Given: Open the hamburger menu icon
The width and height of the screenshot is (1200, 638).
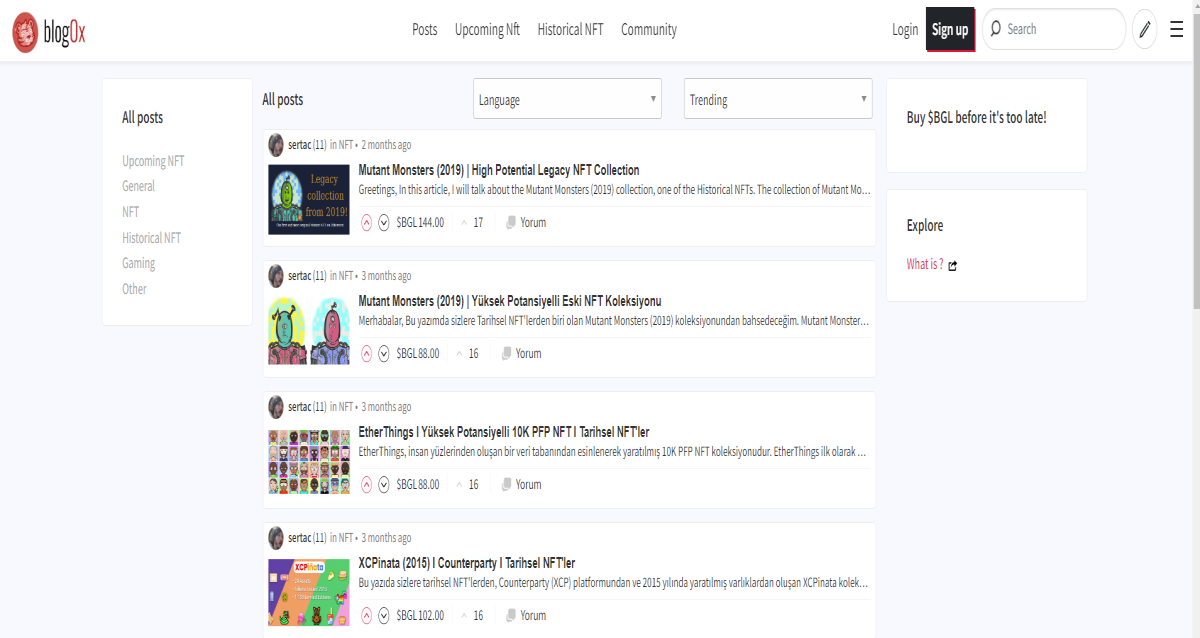Looking at the screenshot, I should (x=1177, y=29).
